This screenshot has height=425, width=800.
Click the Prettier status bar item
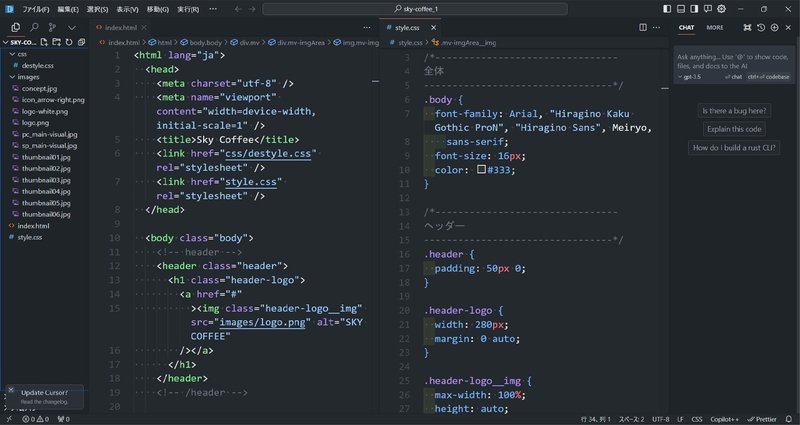[x=762, y=419]
